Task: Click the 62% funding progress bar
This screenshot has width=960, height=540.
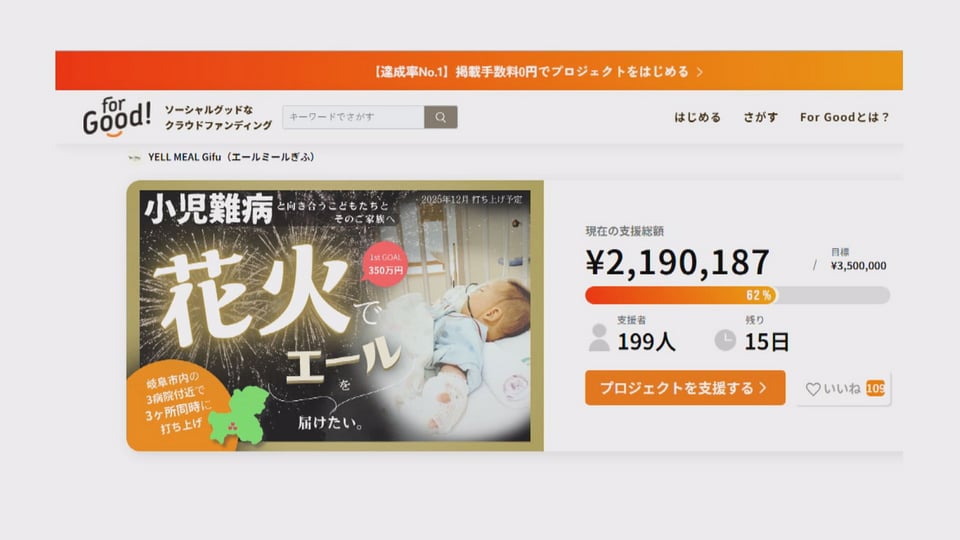Action: (737, 295)
